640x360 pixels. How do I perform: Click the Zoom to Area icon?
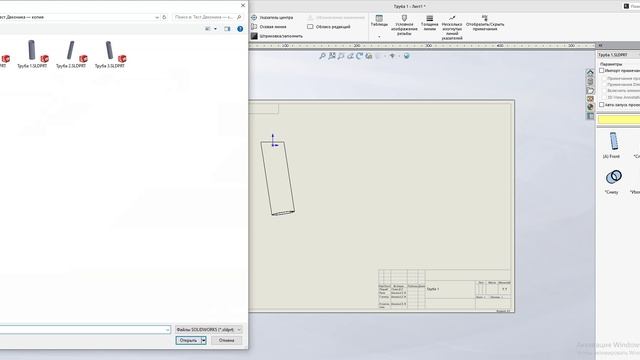[332, 56]
